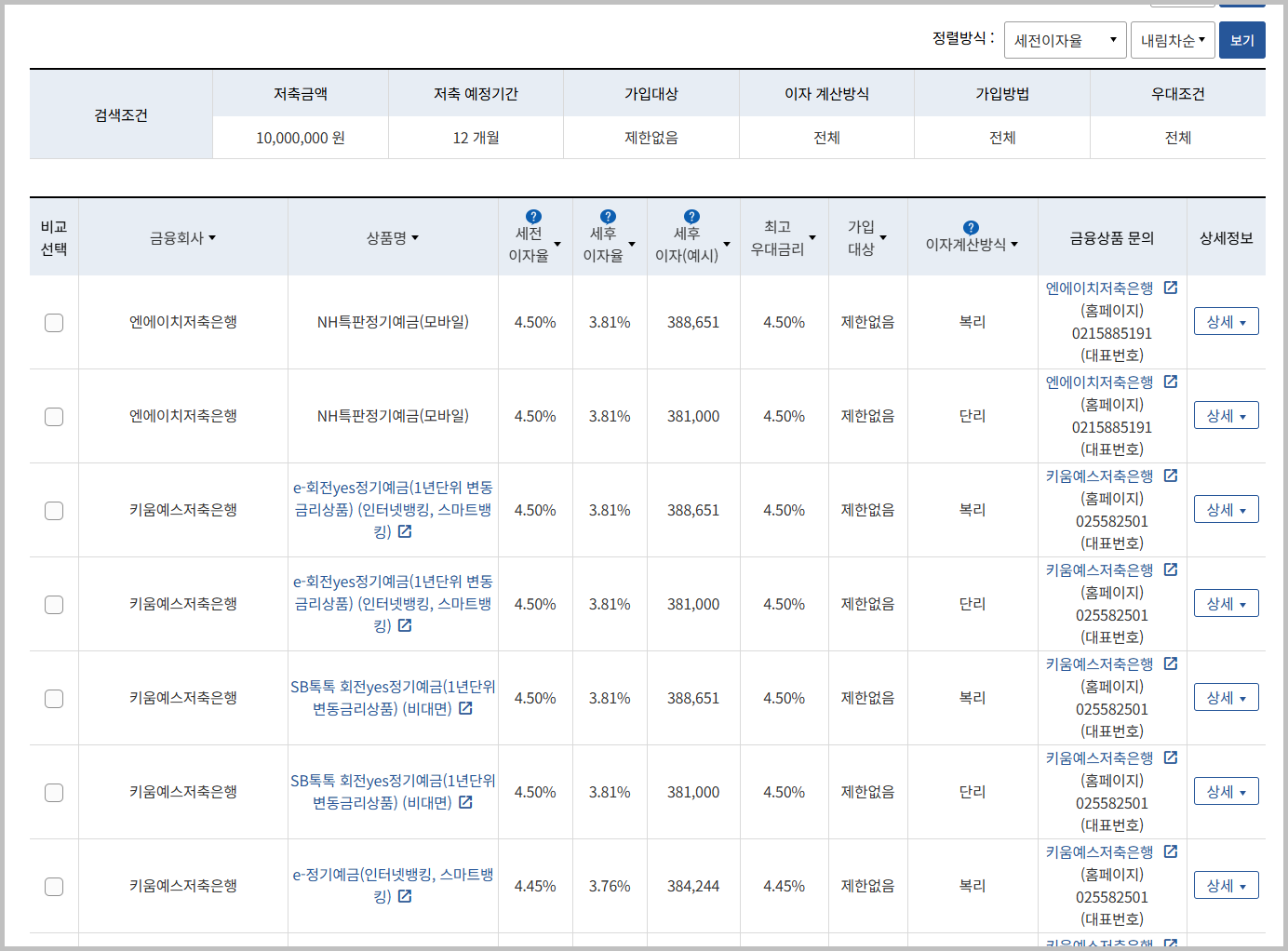This screenshot has height=951, width=1288.
Task: Expand 상세 for e-회전yes정기예금 복리 row
Action: click(1226, 510)
